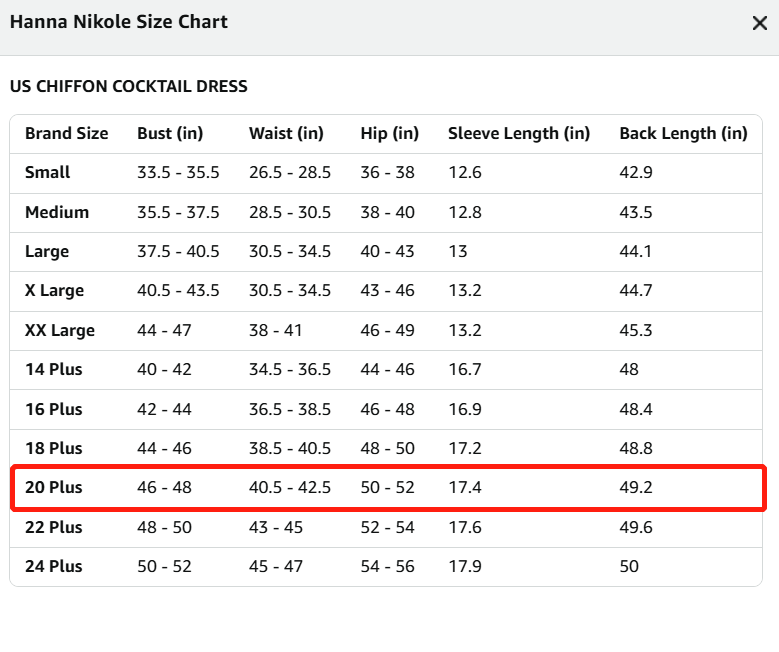Screen dimensions: 779x652
Task: Click Medium hip value '38 - 40'
Action: click(388, 212)
